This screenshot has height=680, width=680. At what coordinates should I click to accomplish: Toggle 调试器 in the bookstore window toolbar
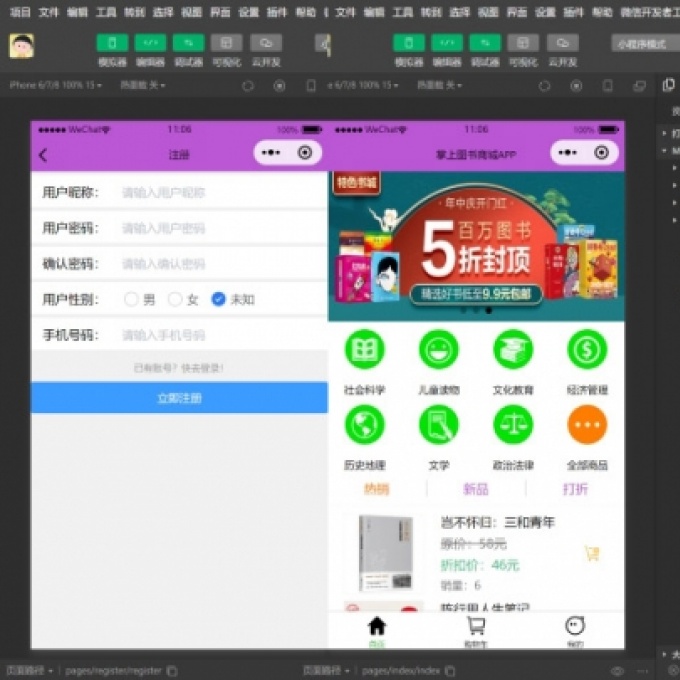point(485,43)
